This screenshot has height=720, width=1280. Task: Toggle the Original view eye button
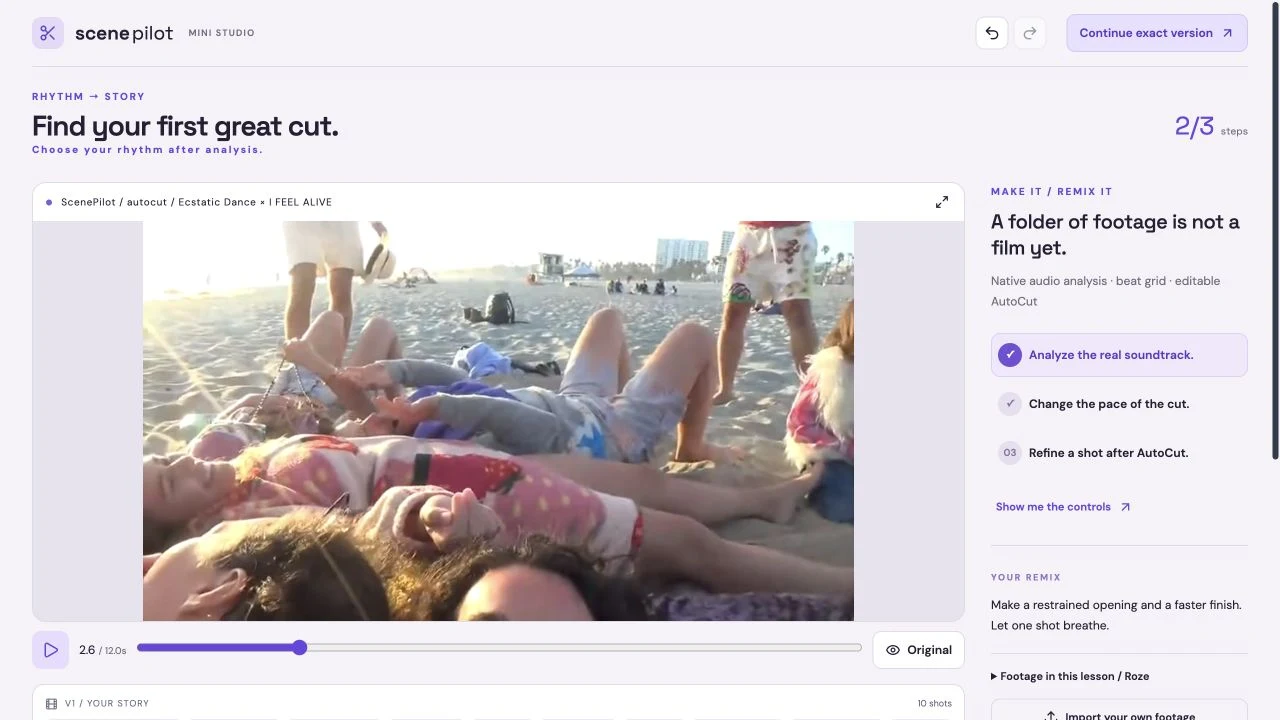[918, 650]
